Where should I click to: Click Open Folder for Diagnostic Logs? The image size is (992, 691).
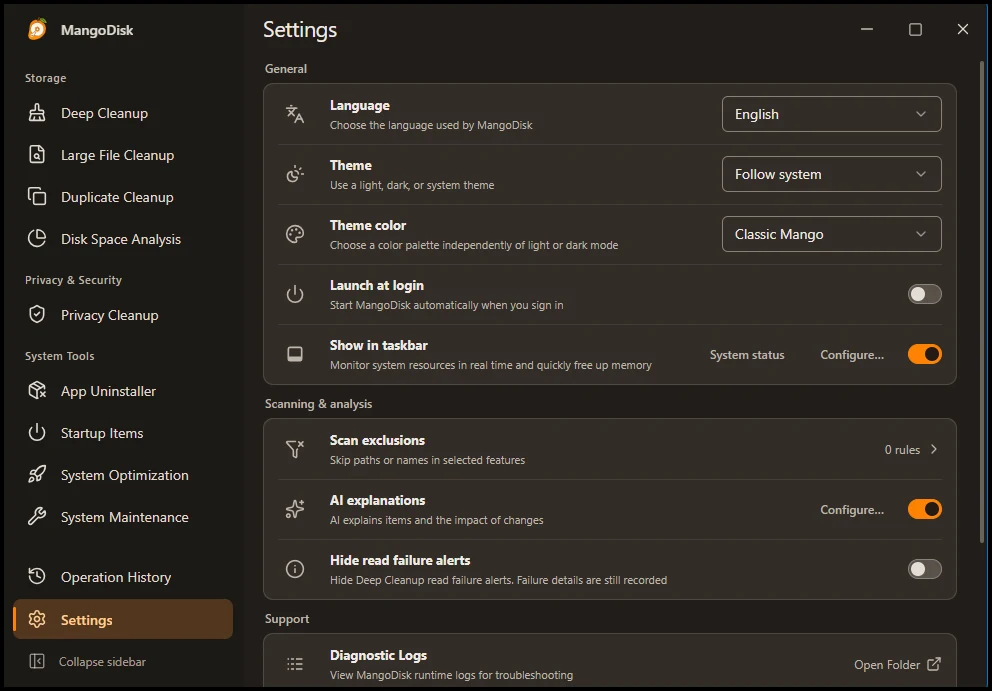point(897,664)
